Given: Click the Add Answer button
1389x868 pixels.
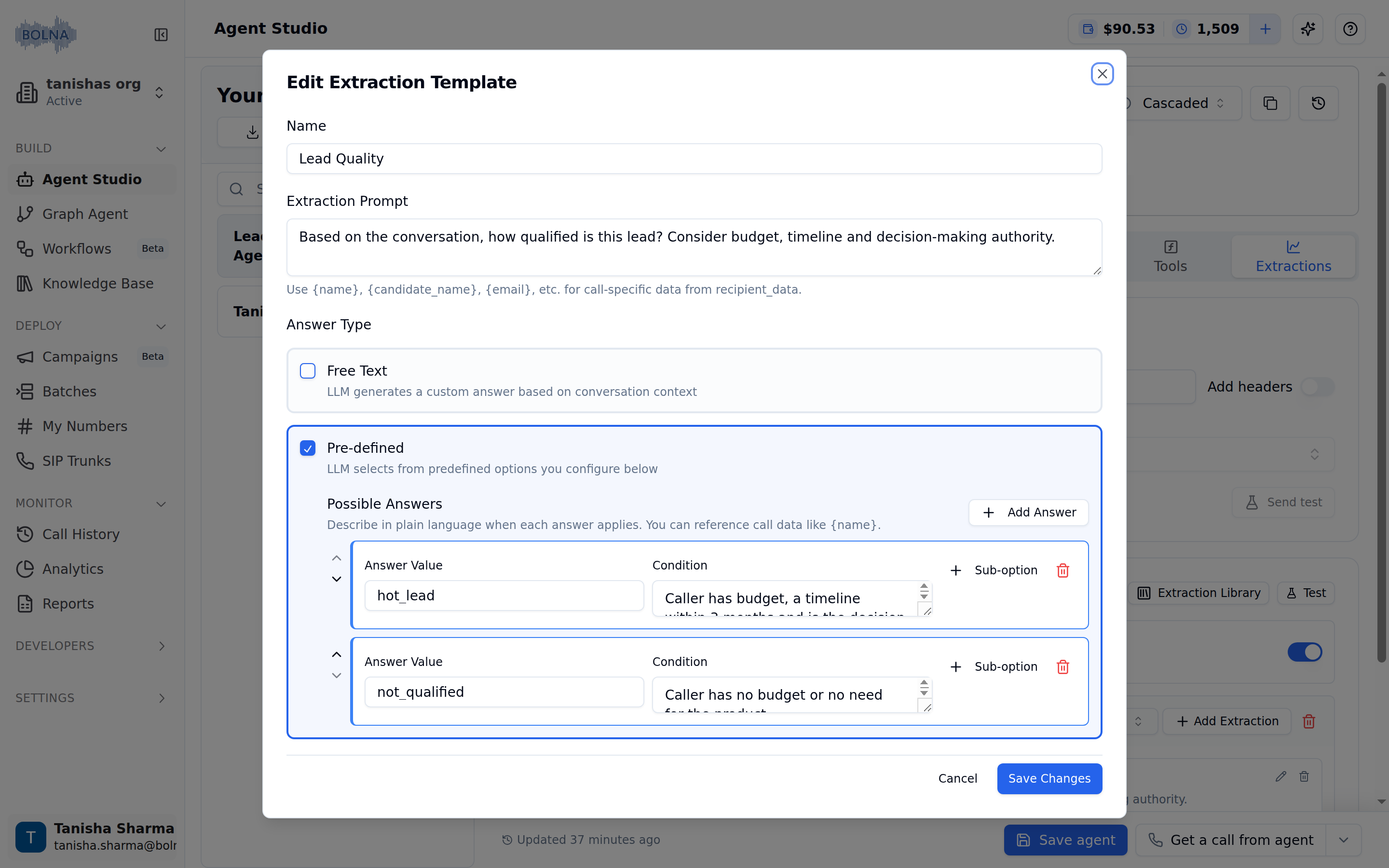Looking at the screenshot, I should [1028, 512].
